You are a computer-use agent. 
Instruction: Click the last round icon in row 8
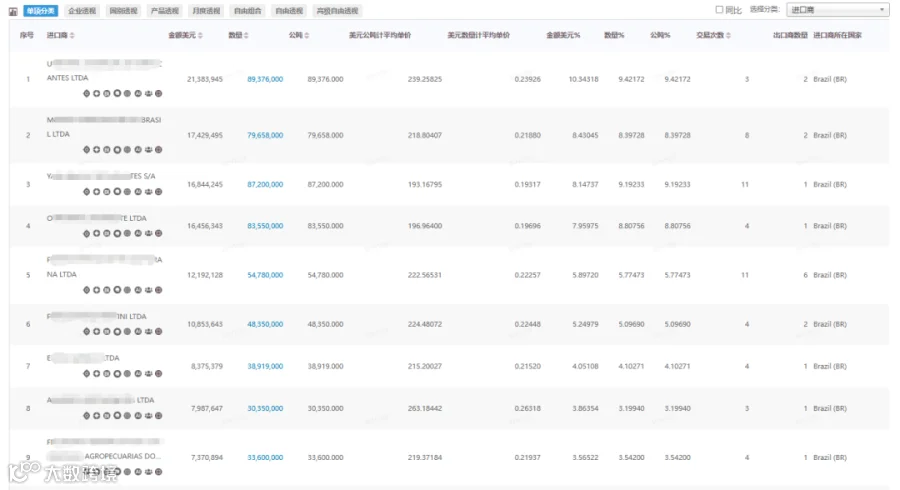point(158,415)
